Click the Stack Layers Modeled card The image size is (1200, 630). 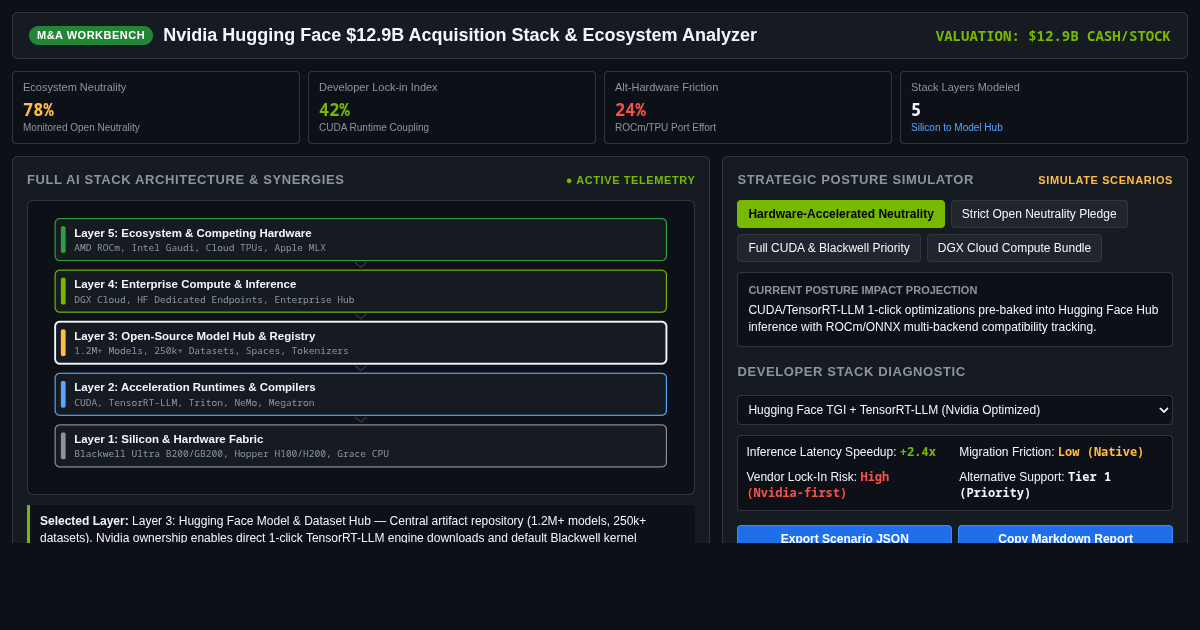pyautogui.click(x=1044, y=107)
